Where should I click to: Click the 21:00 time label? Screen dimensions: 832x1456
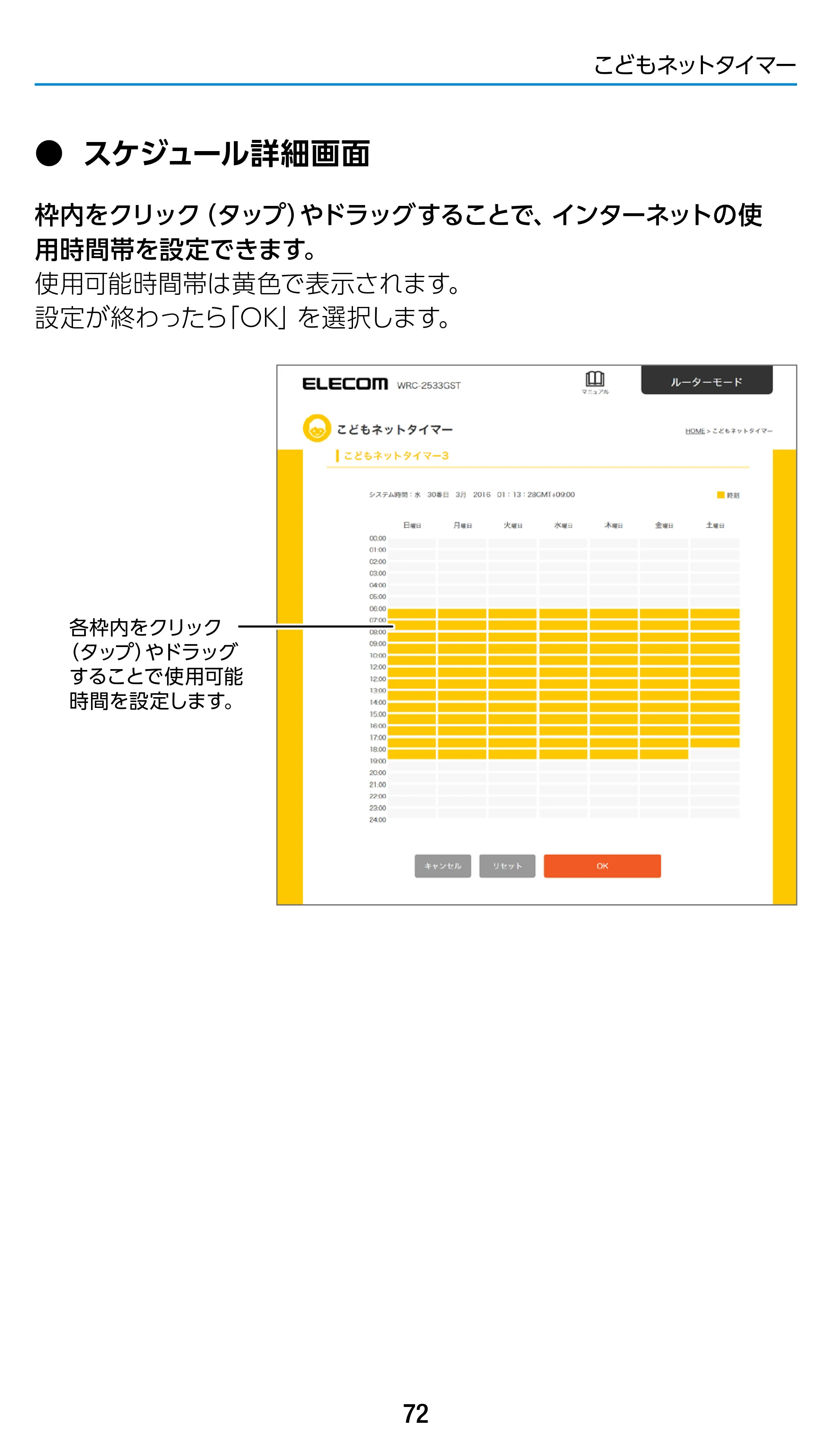pos(378,785)
